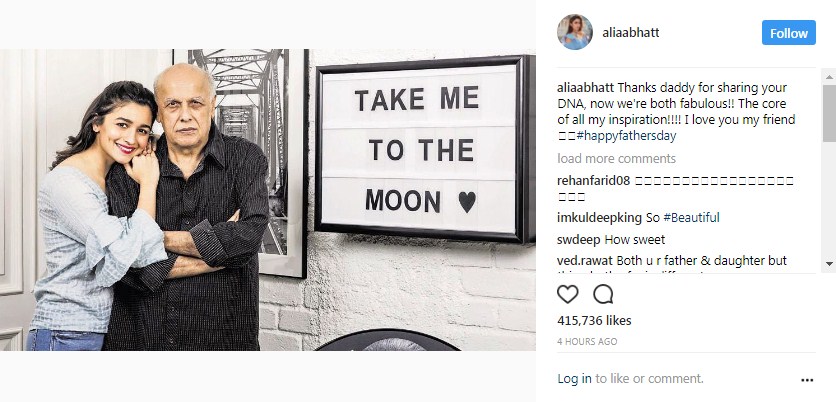Click the comments scrollbar down arrow
The image size is (836, 402).
coord(829,262)
